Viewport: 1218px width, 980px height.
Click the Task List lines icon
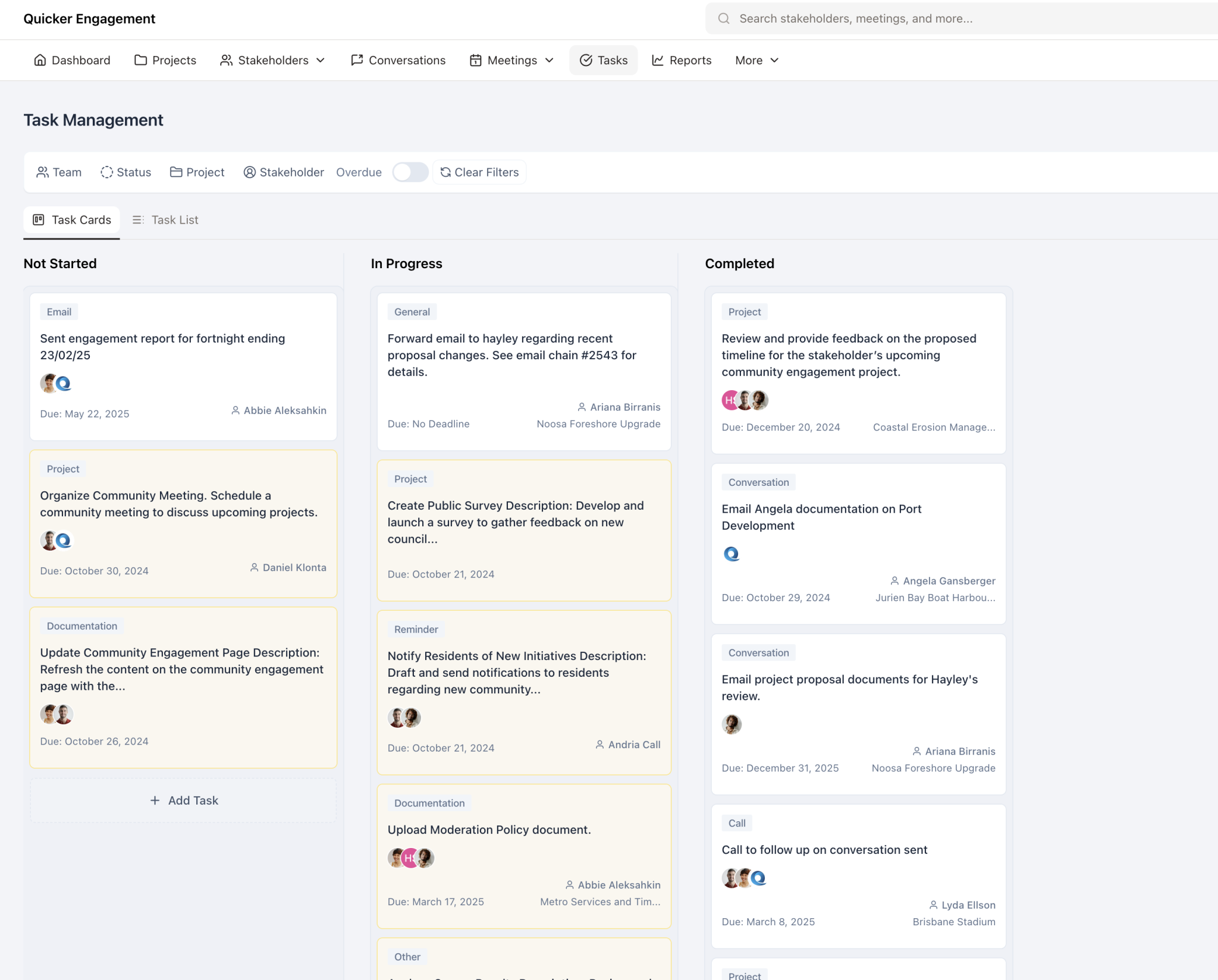tap(138, 220)
